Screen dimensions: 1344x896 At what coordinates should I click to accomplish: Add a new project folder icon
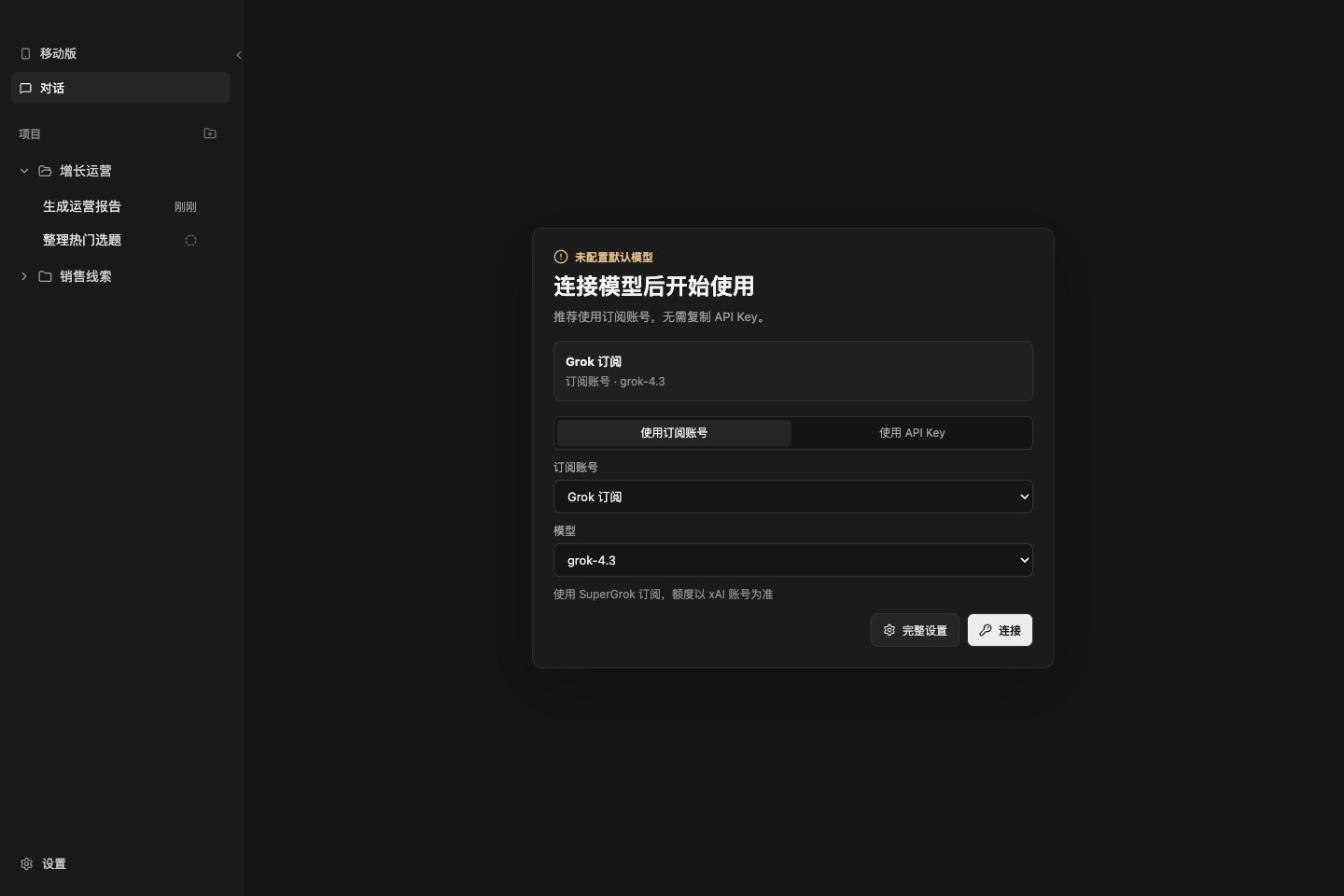pyautogui.click(x=210, y=133)
